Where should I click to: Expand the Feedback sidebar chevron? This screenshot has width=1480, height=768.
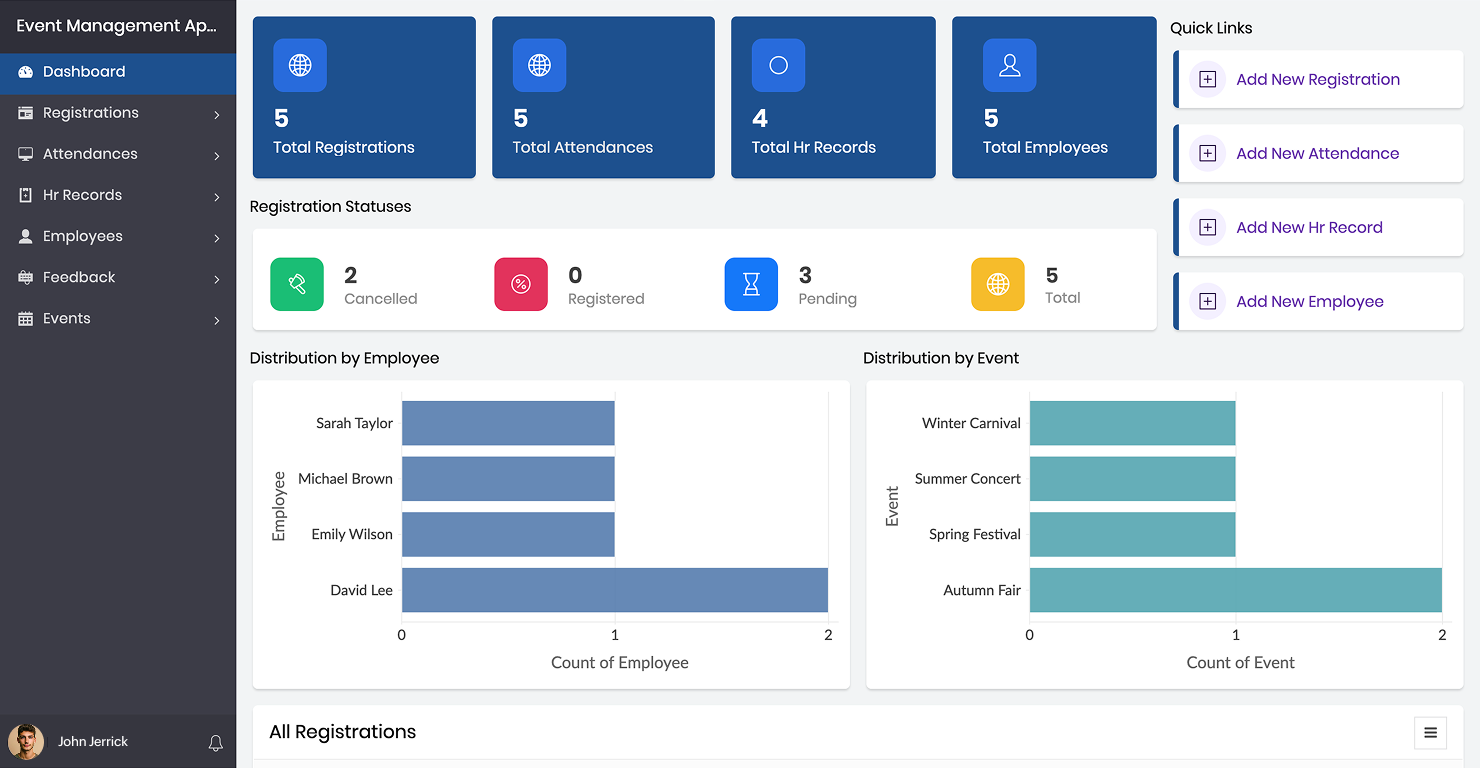(217, 279)
